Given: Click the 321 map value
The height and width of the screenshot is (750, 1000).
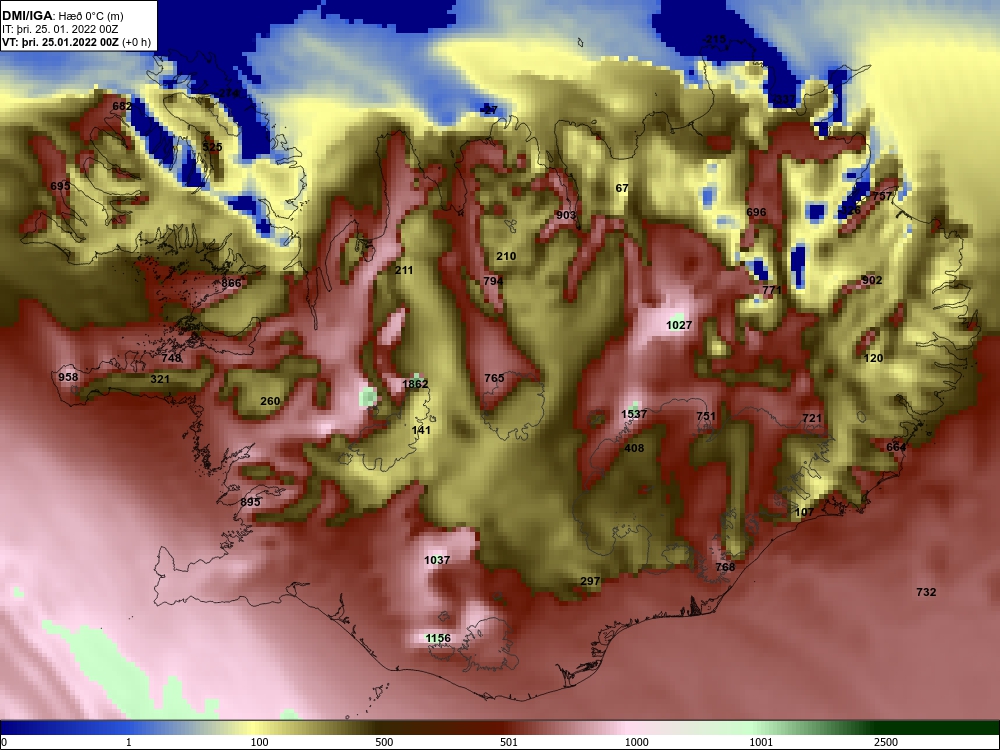Looking at the screenshot, I should (160, 379).
